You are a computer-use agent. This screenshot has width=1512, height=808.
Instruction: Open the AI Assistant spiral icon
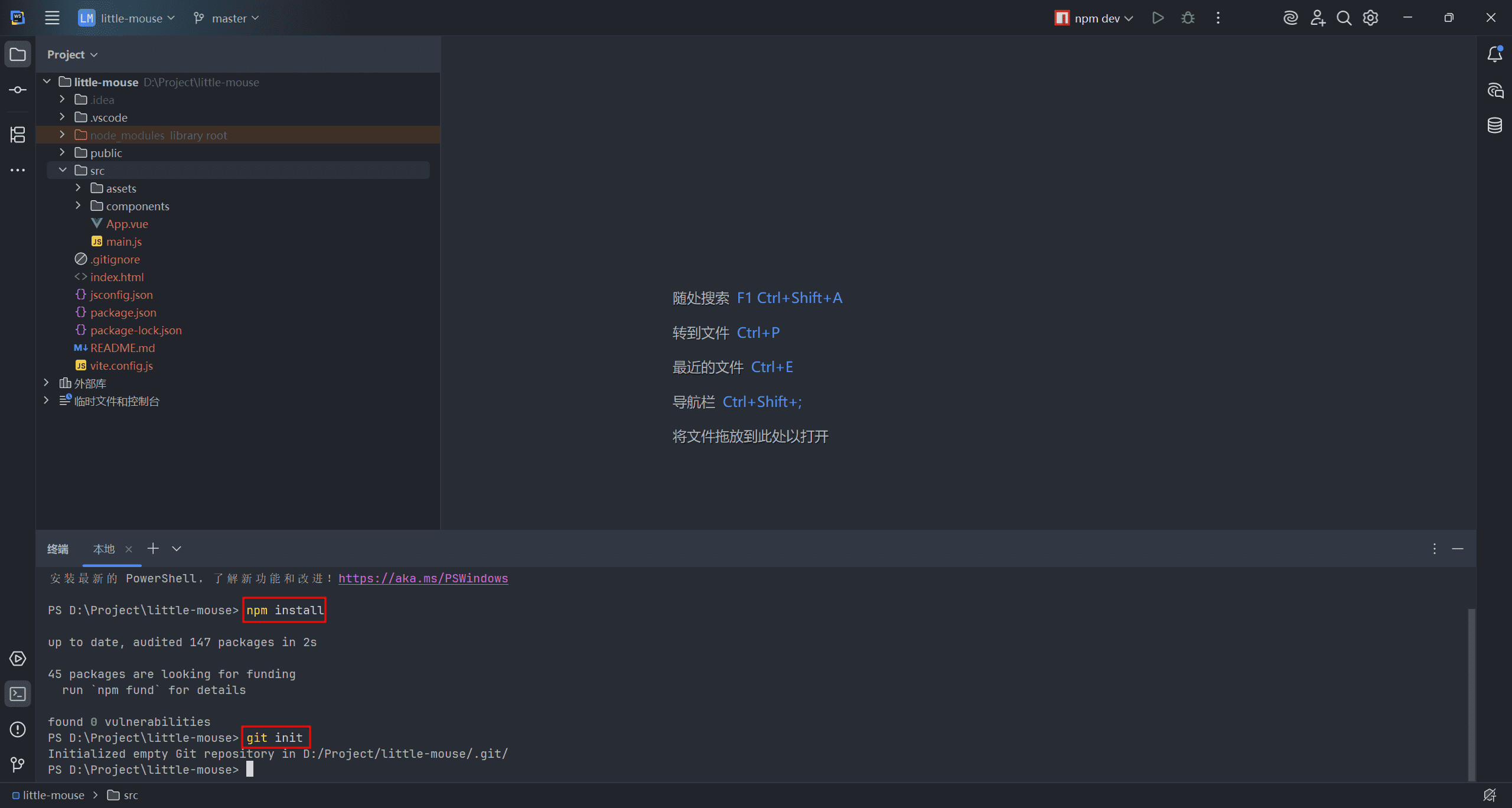coord(1291,18)
